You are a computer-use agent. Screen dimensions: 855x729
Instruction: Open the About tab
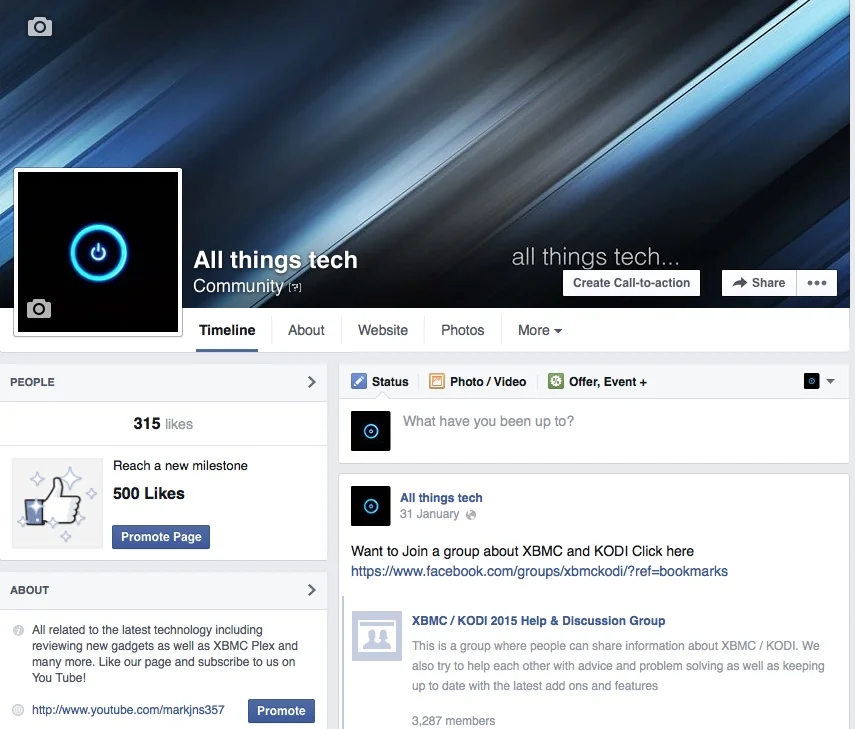[306, 330]
